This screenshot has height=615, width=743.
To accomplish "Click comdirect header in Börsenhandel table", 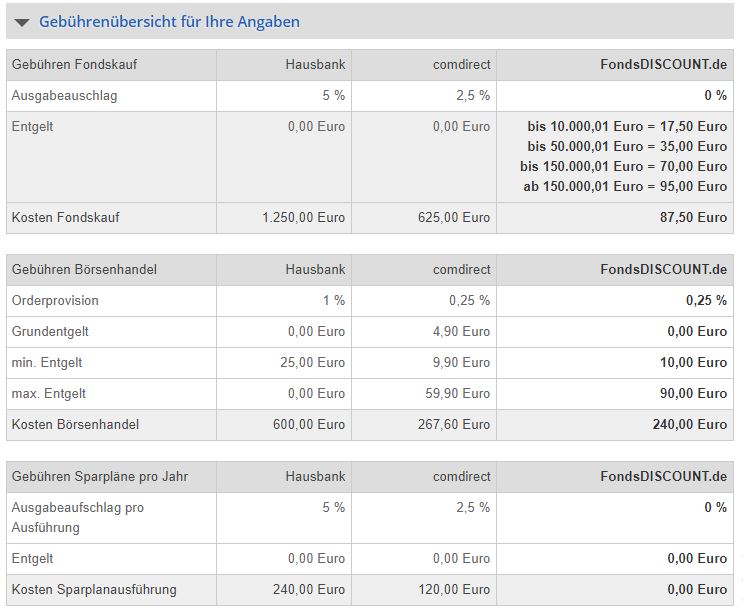I will click(x=461, y=270).
